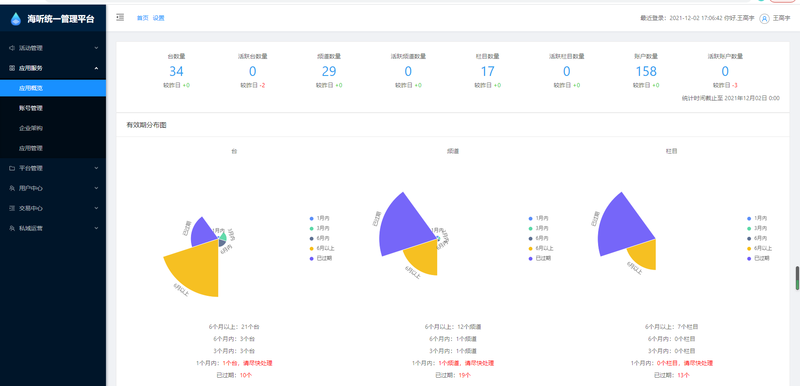Open the 企业架构 submenu item
This screenshot has width=800, height=386.
(53, 128)
